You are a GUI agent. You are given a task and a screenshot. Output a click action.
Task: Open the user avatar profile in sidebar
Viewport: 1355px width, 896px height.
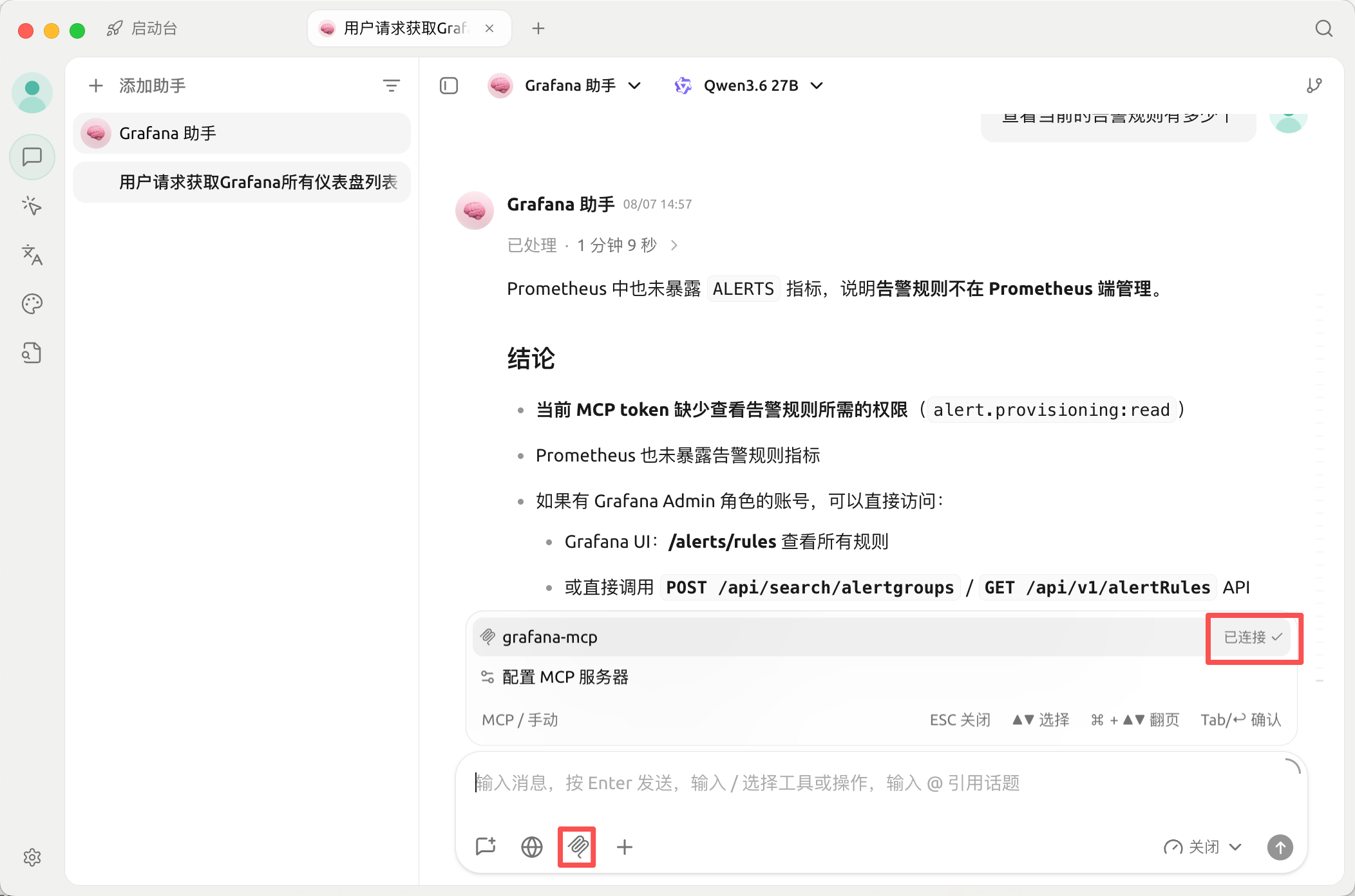coord(32,93)
